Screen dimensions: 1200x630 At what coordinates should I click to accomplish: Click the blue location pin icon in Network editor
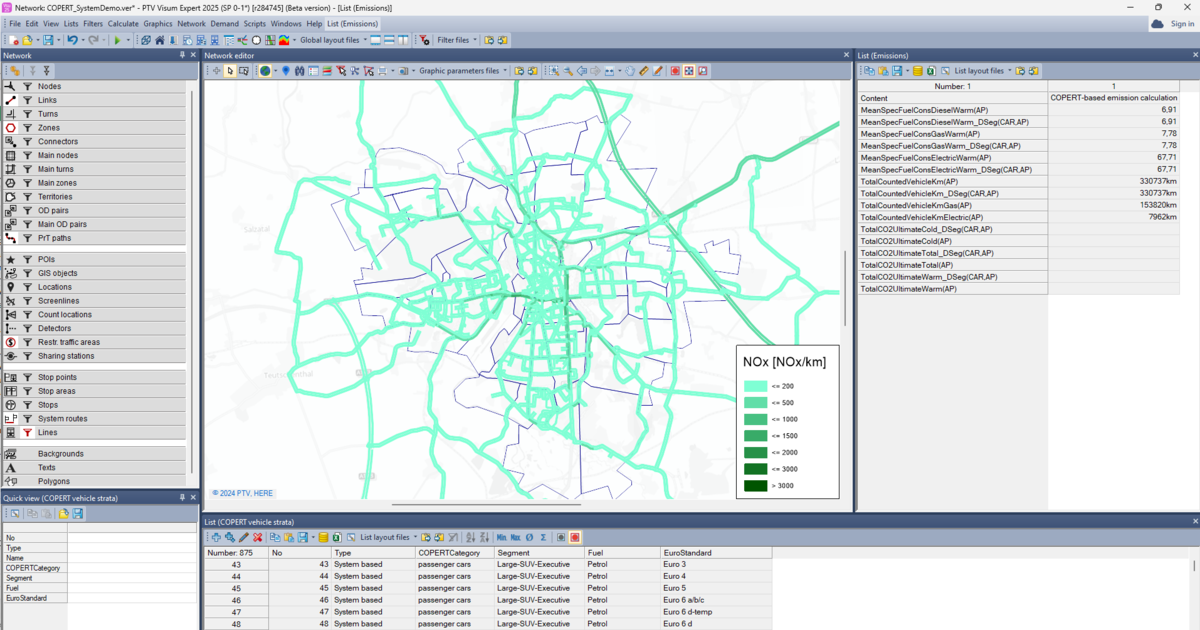pos(286,71)
